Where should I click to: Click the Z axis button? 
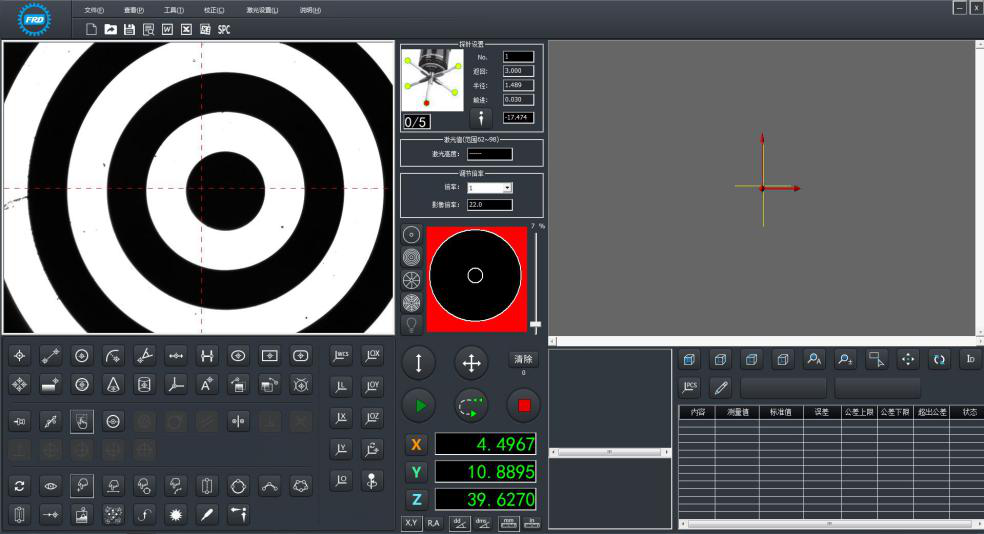(x=417, y=499)
